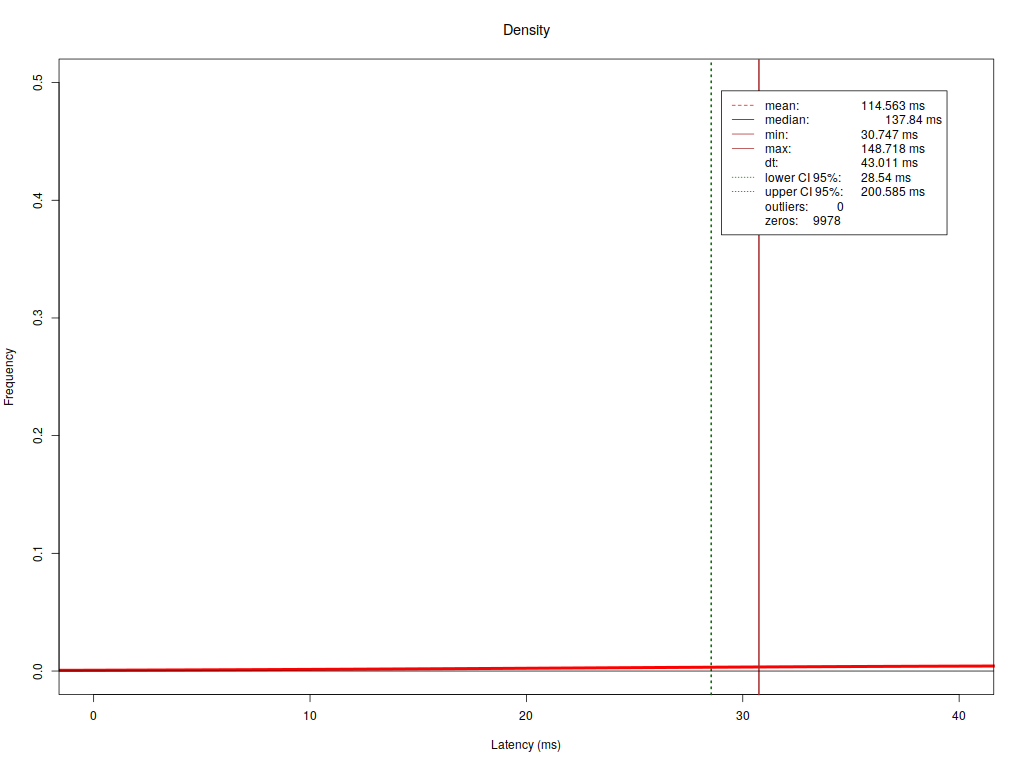Click the x-axis tick label "20"
The height and width of the screenshot is (768, 1024).
(526, 716)
